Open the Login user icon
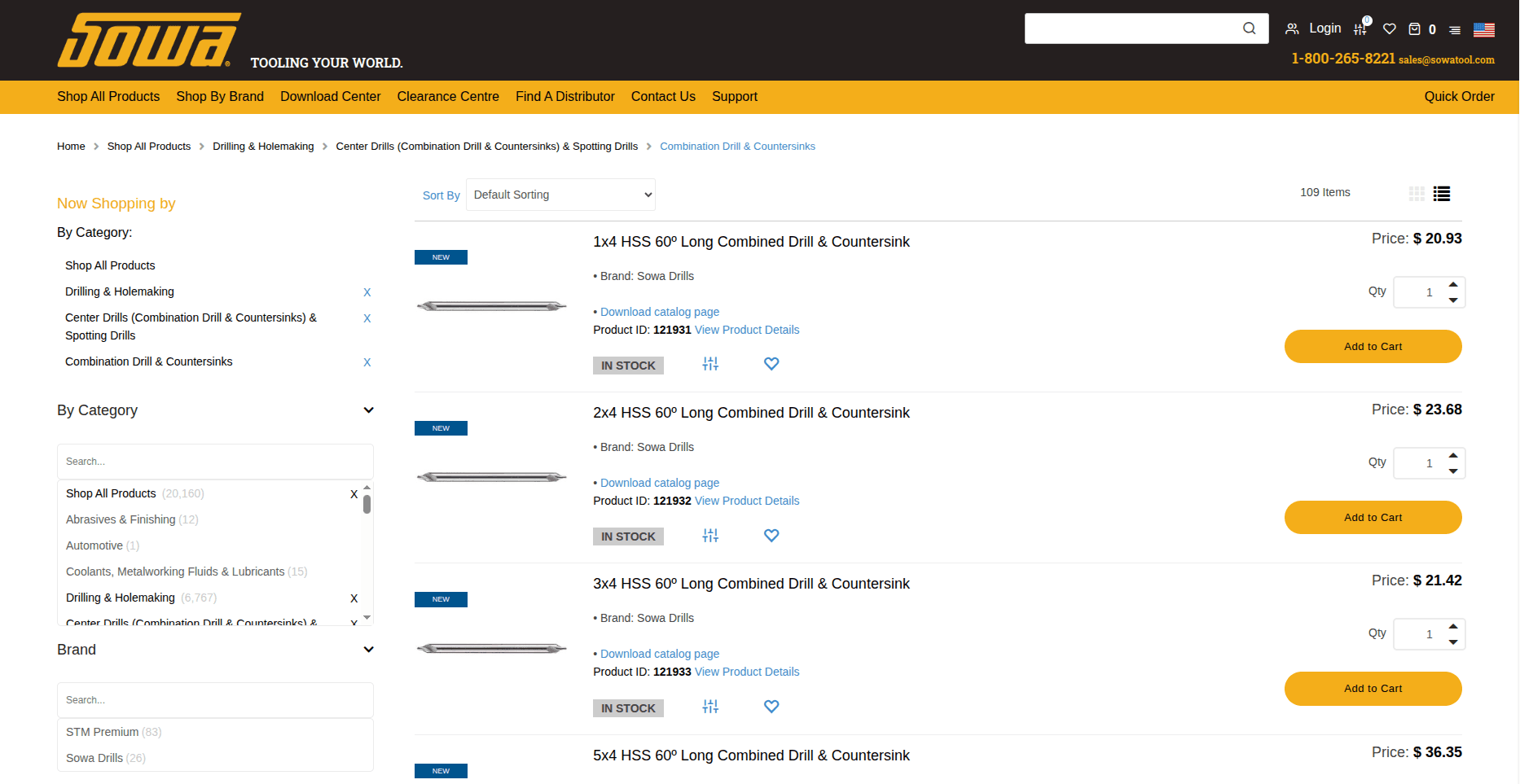 [x=1292, y=28]
